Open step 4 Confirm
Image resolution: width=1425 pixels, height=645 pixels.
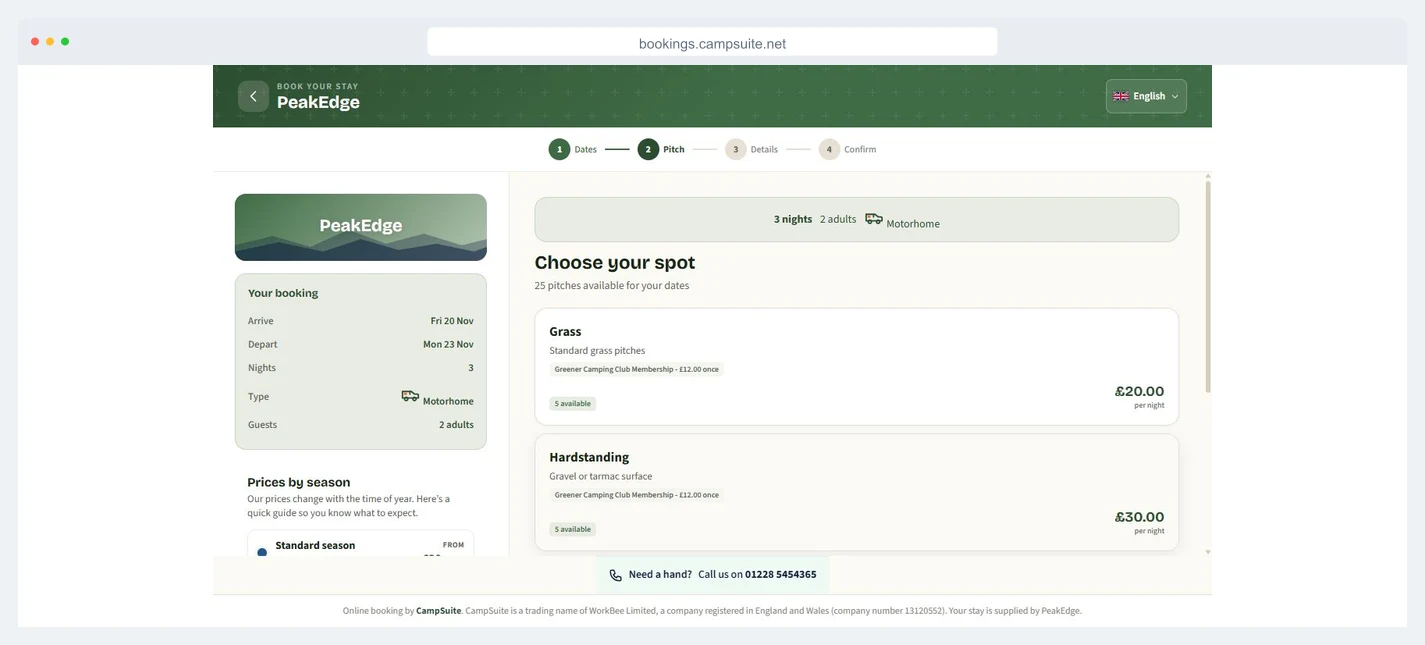847,149
